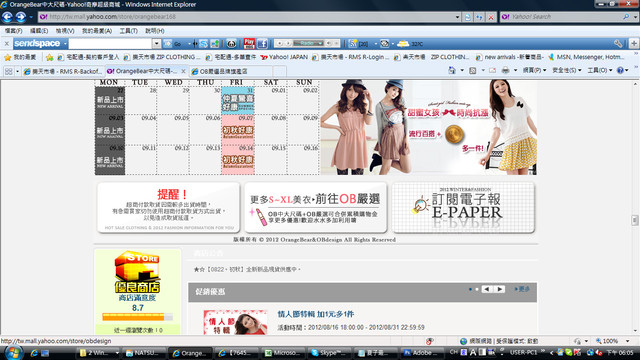
Task: Open the 工具(T) menu in menu bar
Action: (x=128, y=31)
